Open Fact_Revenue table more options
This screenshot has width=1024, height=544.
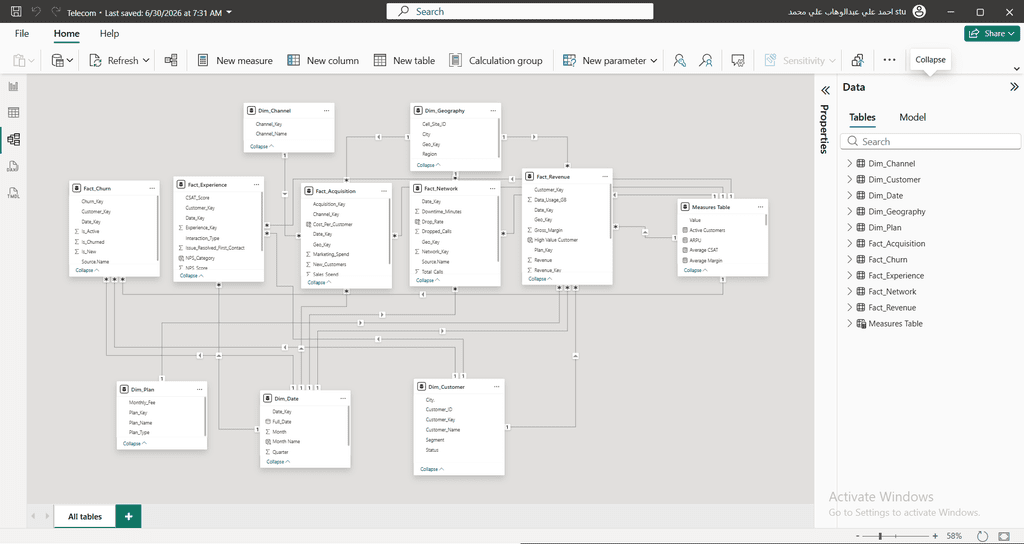pyautogui.click(x=604, y=176)
